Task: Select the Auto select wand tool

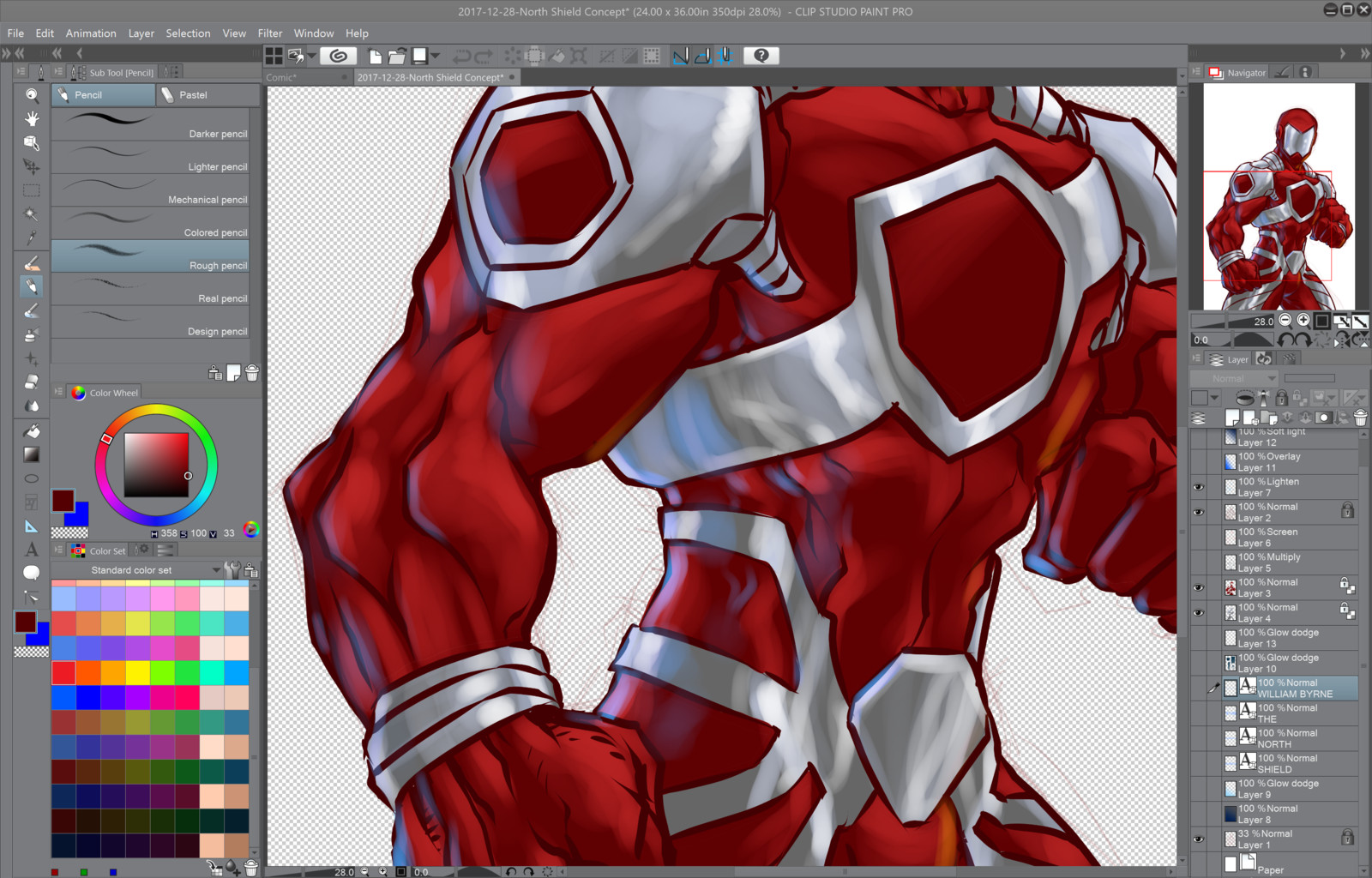Action: pos(32,214)
